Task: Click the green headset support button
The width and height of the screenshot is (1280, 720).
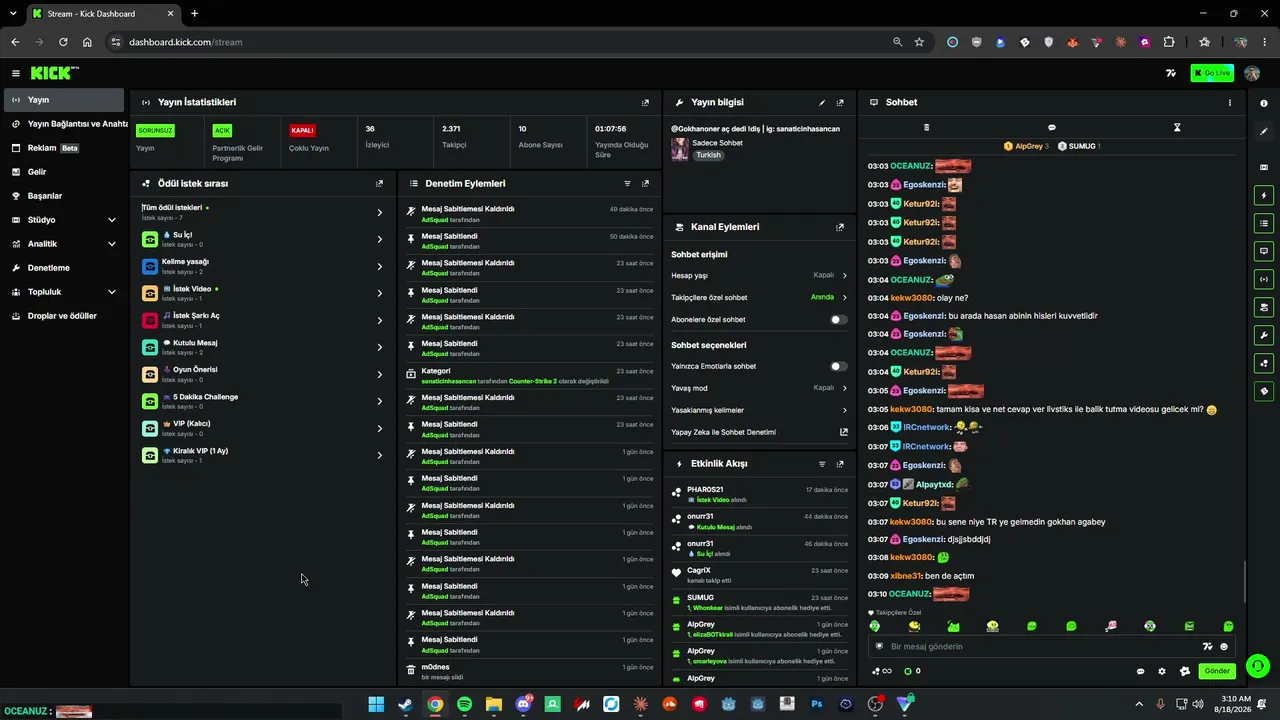Action: 1258,665
